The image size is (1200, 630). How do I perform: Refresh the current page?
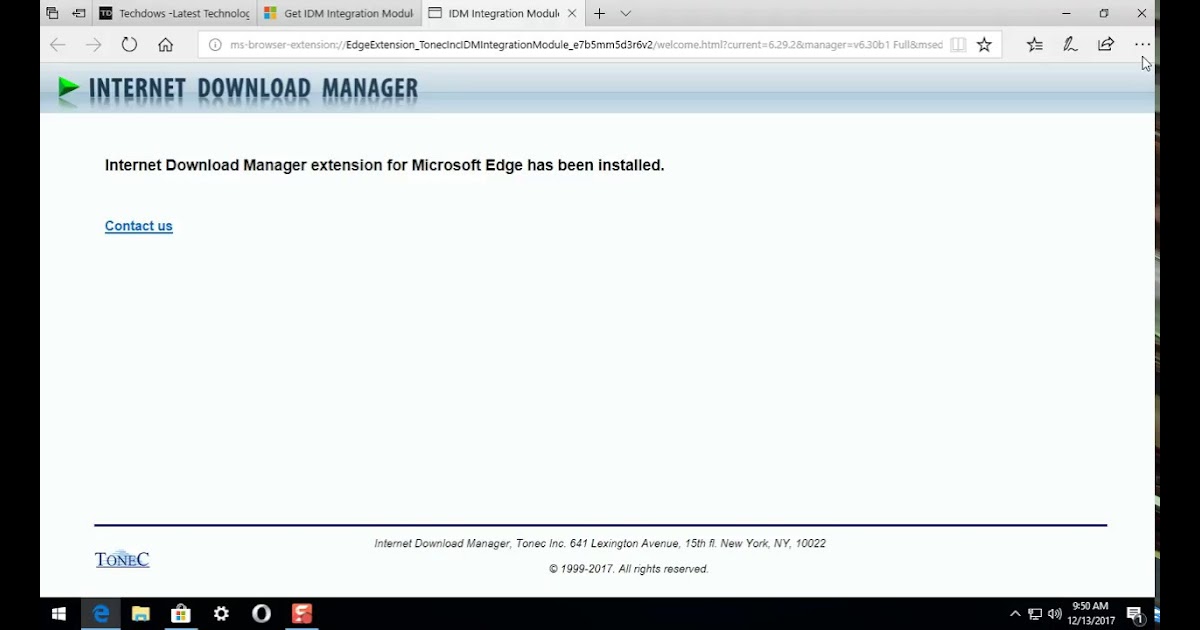pos(129,45)
